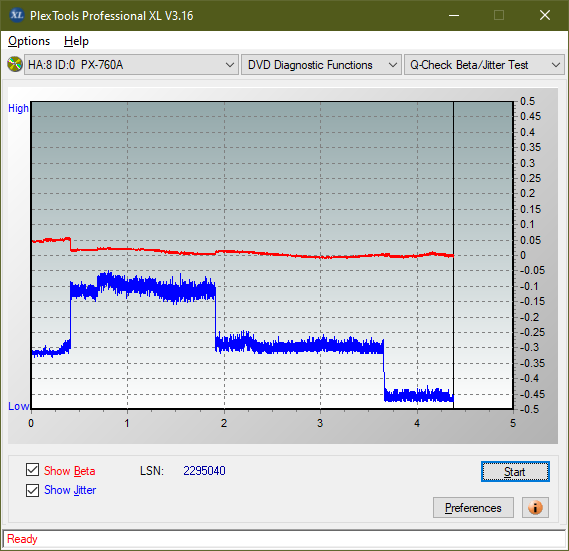569x551 pixels.
Task: Start the Beta/Jitter test
Action: pyautogui.click(x=515, y=472)
